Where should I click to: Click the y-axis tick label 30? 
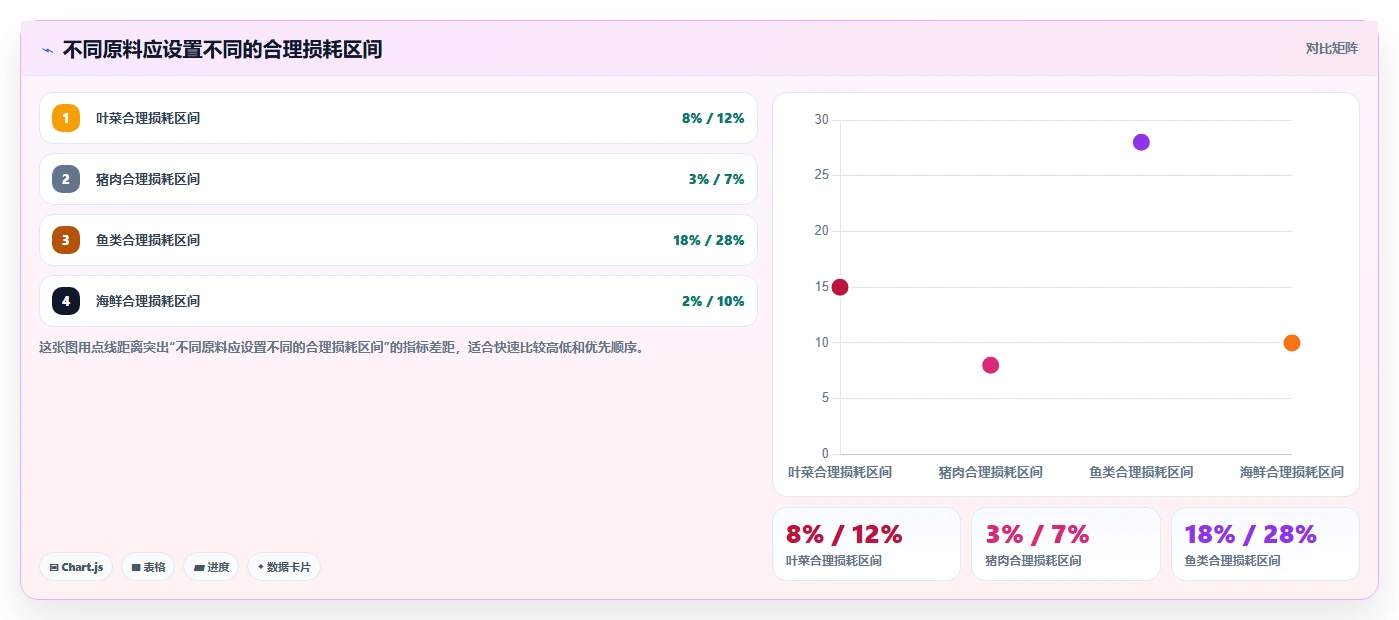click(x=822, y=120)
